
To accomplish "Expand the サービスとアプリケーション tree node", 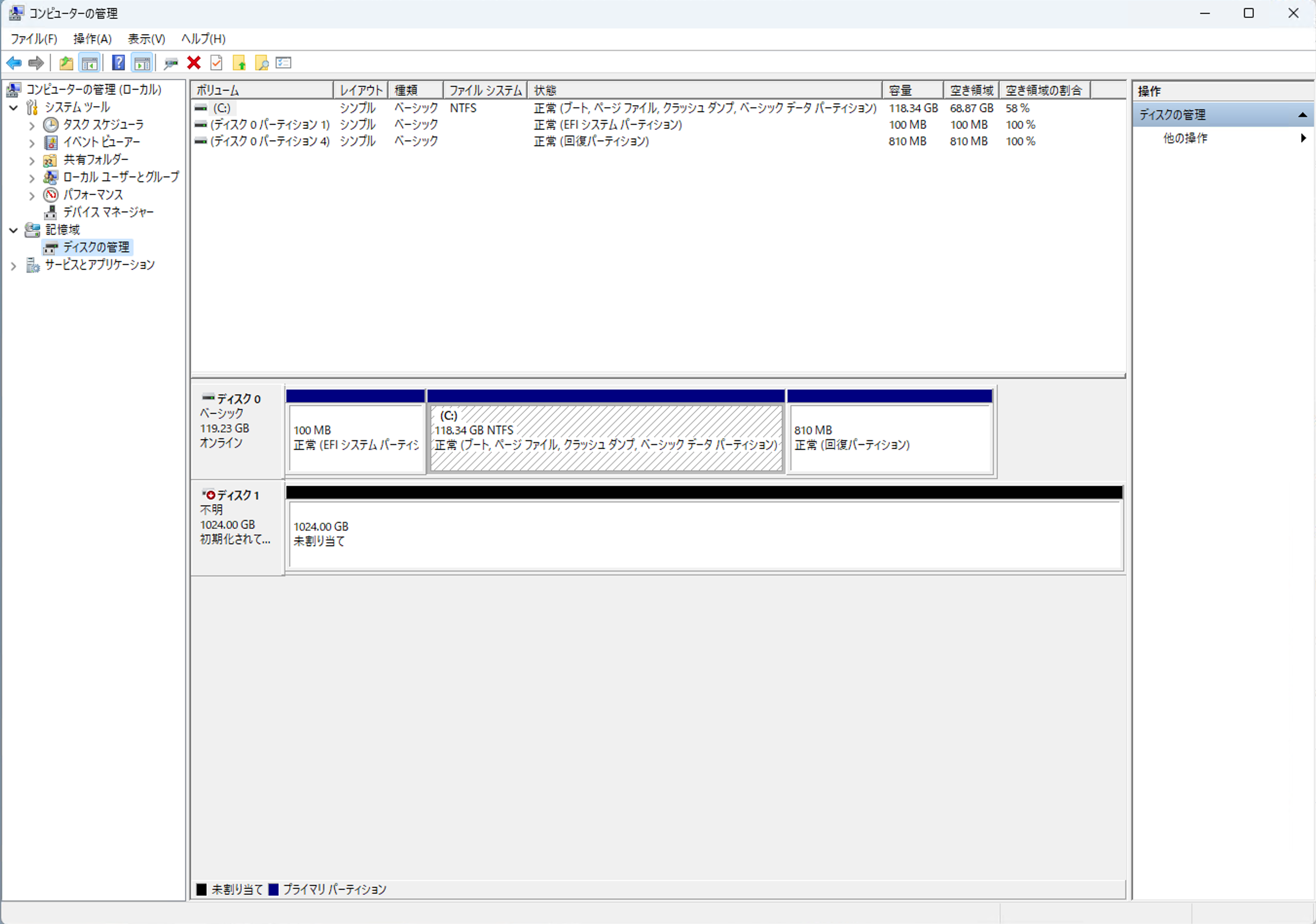I will [x=14, y=266].
